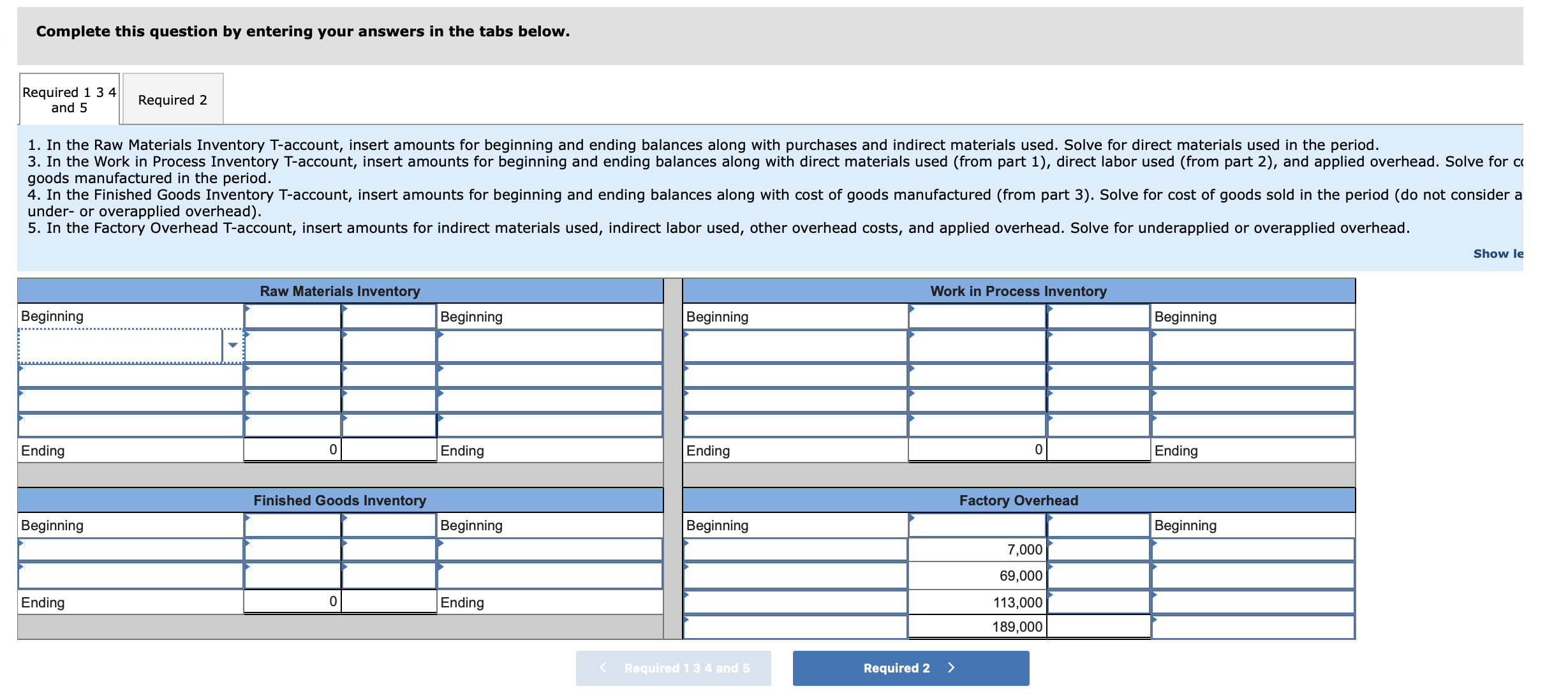
Task: Click the greyed Required 1 3 4 and 5 back button
Action: pos(673,668)
